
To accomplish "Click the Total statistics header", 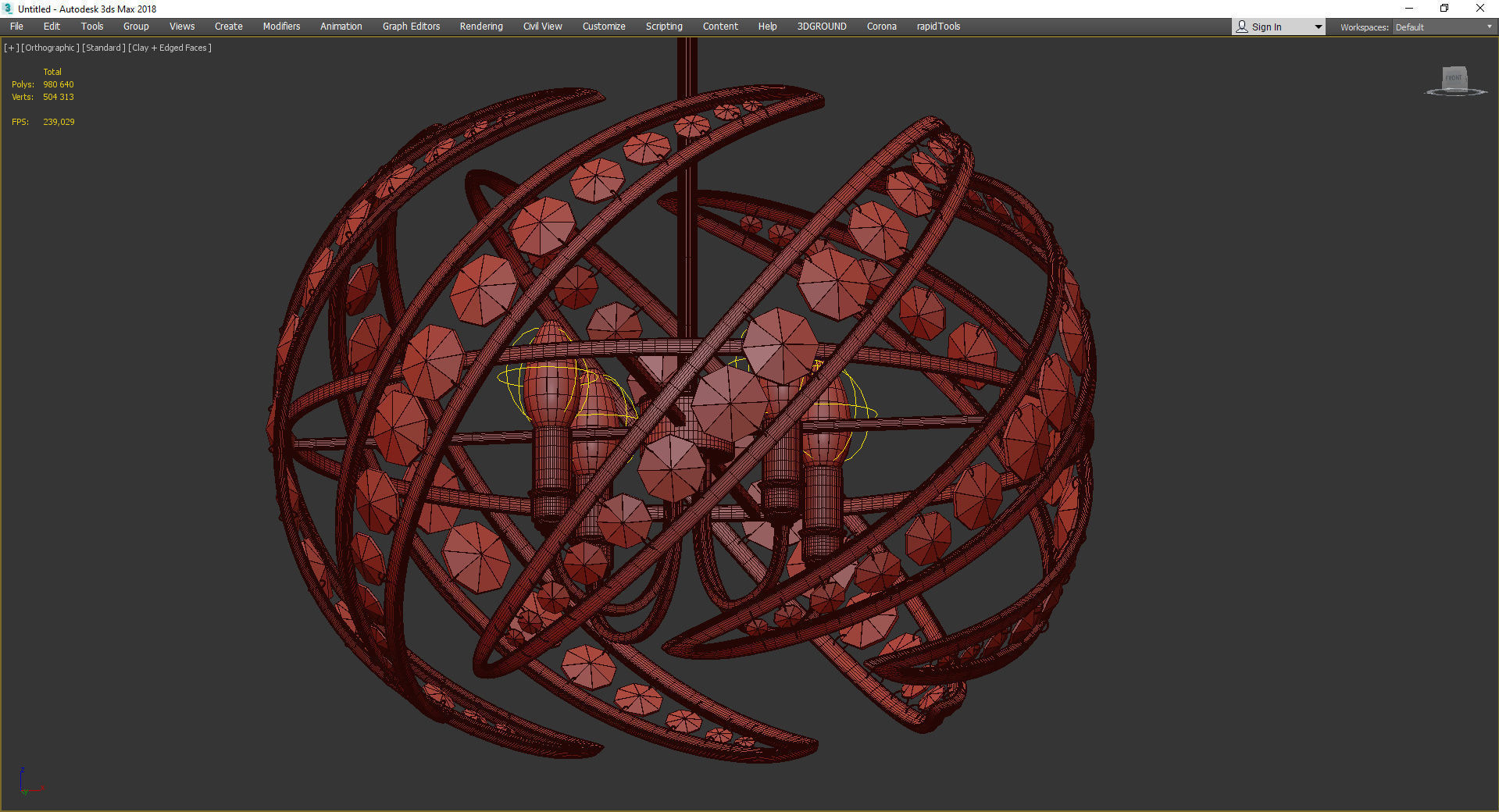I will [x=52, y=72].
